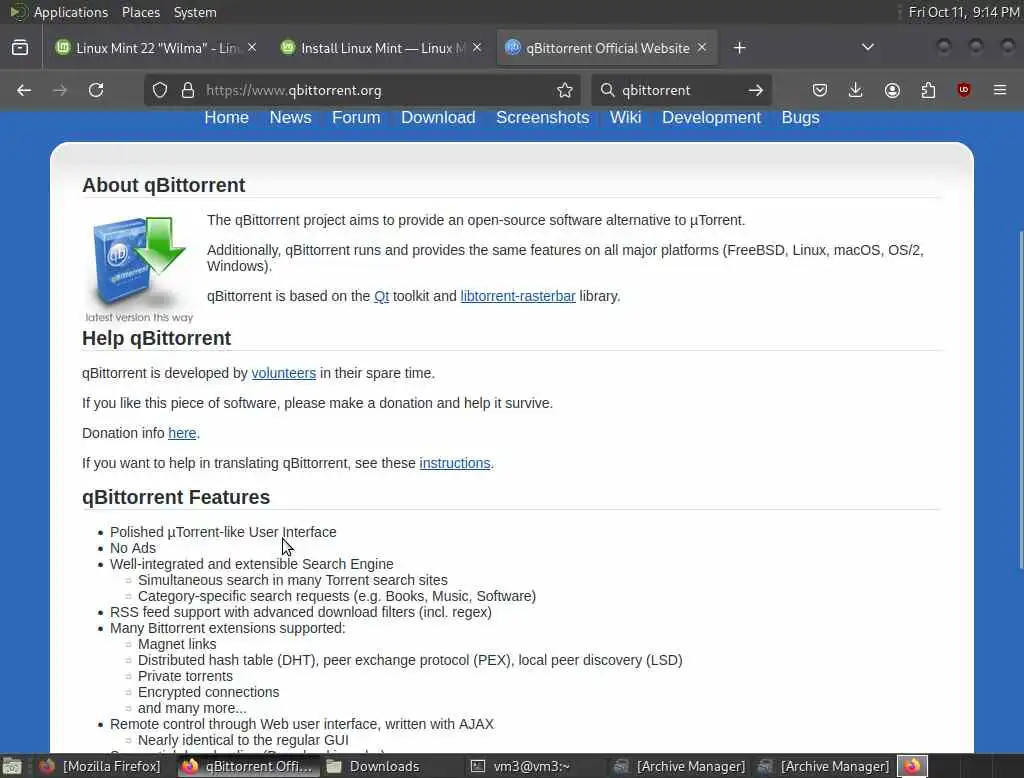The width and height of the screenshot is (1024, 778).
Task: Visit the Forum link
Action: 356,118
